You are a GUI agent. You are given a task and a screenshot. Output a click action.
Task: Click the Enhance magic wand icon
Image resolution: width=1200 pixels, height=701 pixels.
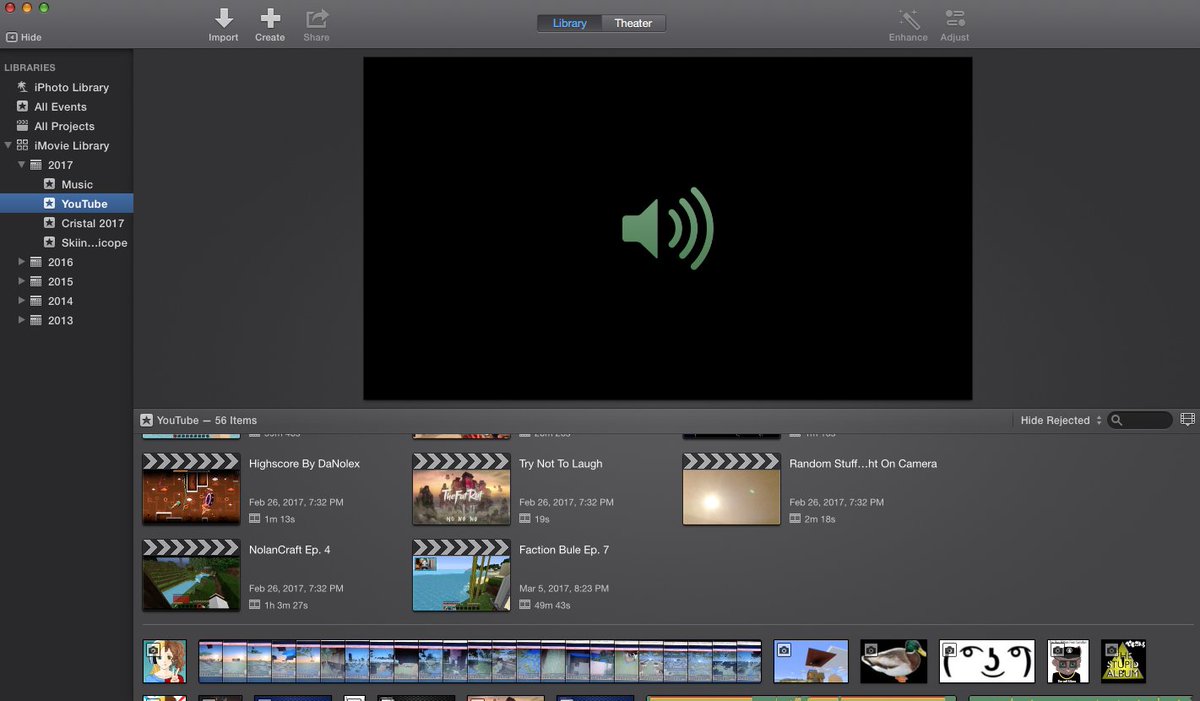pyautogui.click(x=908, y=18)
